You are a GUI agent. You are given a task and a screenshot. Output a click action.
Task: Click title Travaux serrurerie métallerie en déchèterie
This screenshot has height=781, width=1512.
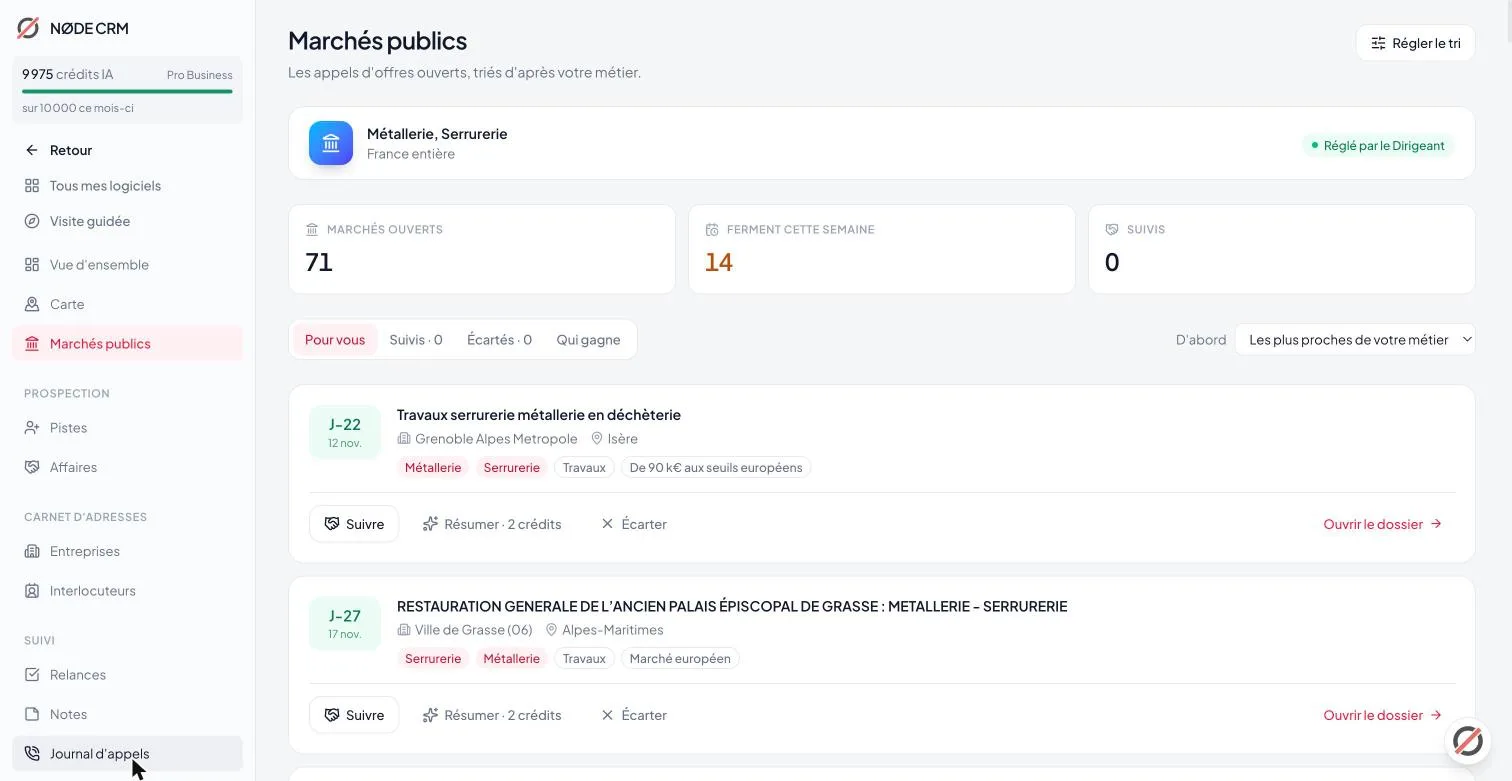[539, 415]
